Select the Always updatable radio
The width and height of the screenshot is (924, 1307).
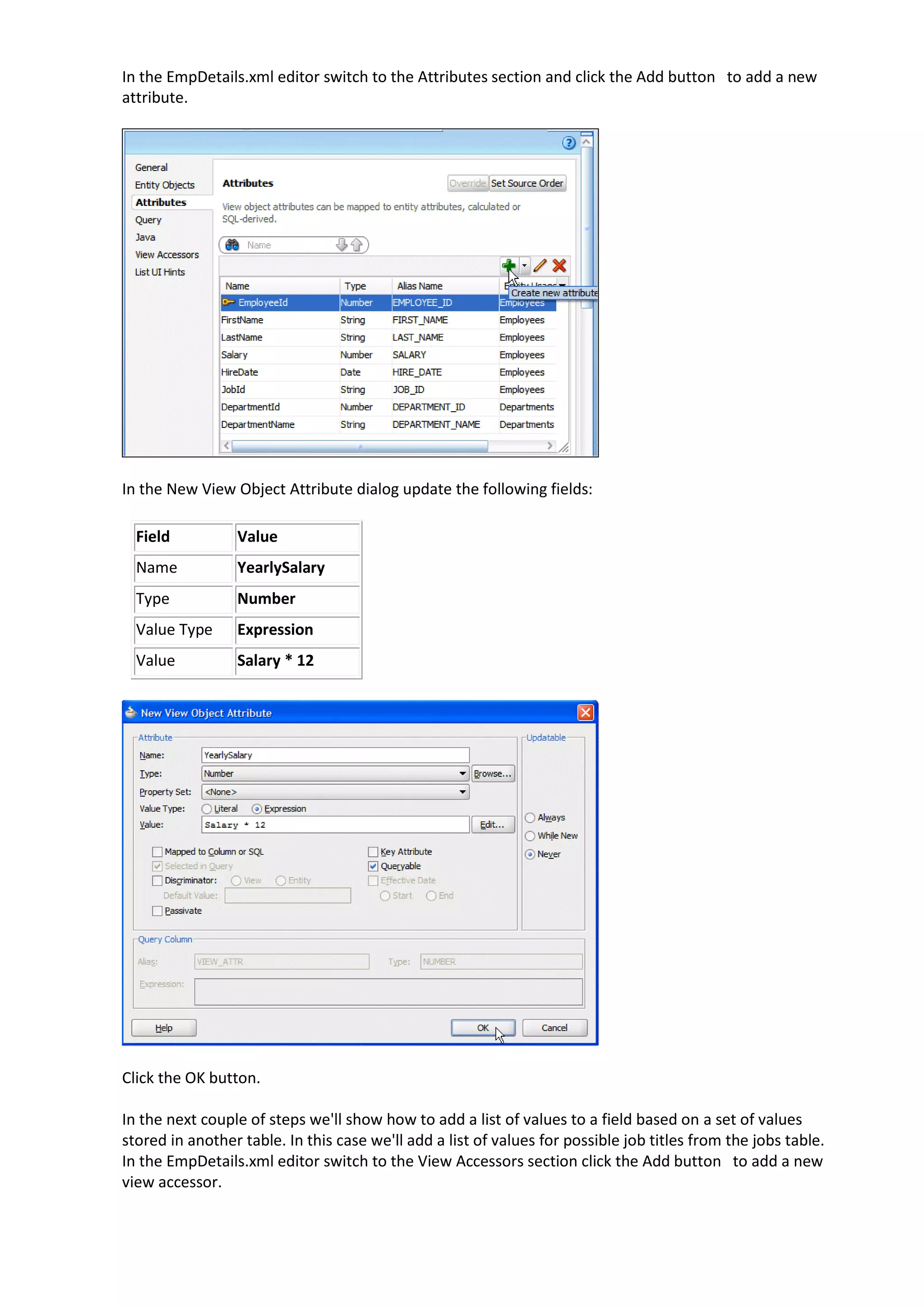530,818
